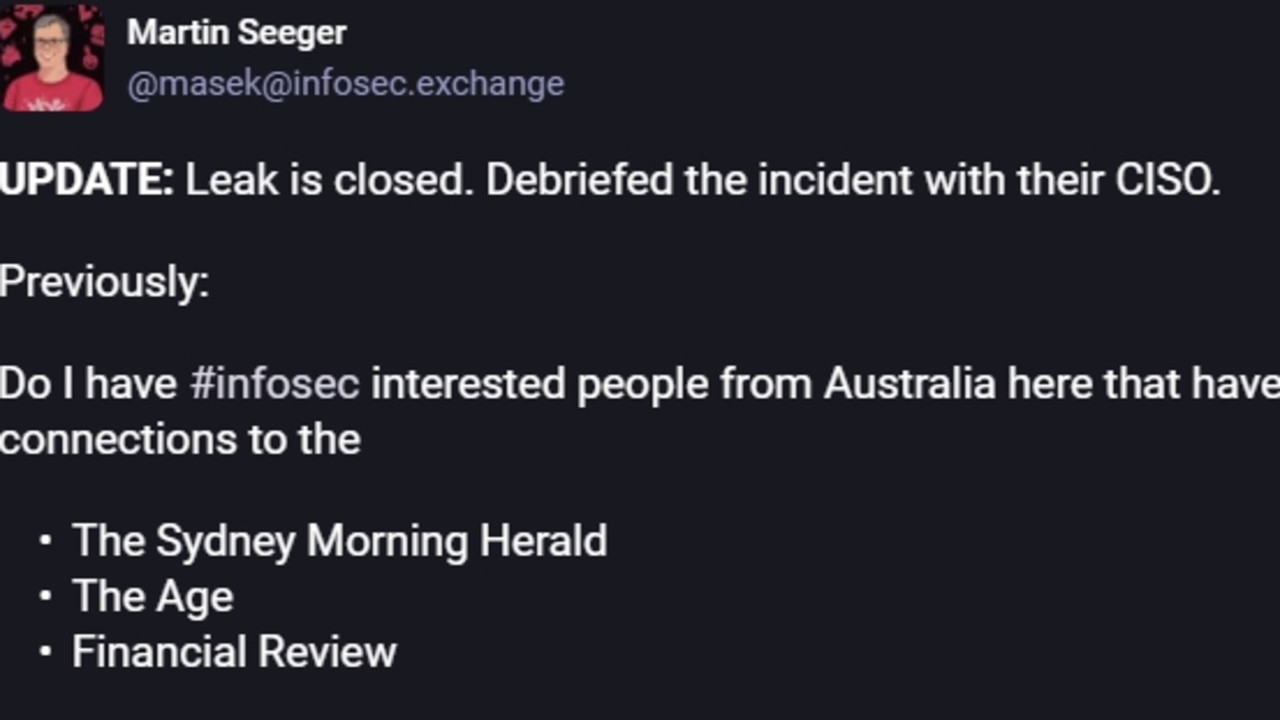The height and width of the screenshot is (720, 1280).
Task: Select The Sydney Morning Herald list item
Action: tap(339, 541)
